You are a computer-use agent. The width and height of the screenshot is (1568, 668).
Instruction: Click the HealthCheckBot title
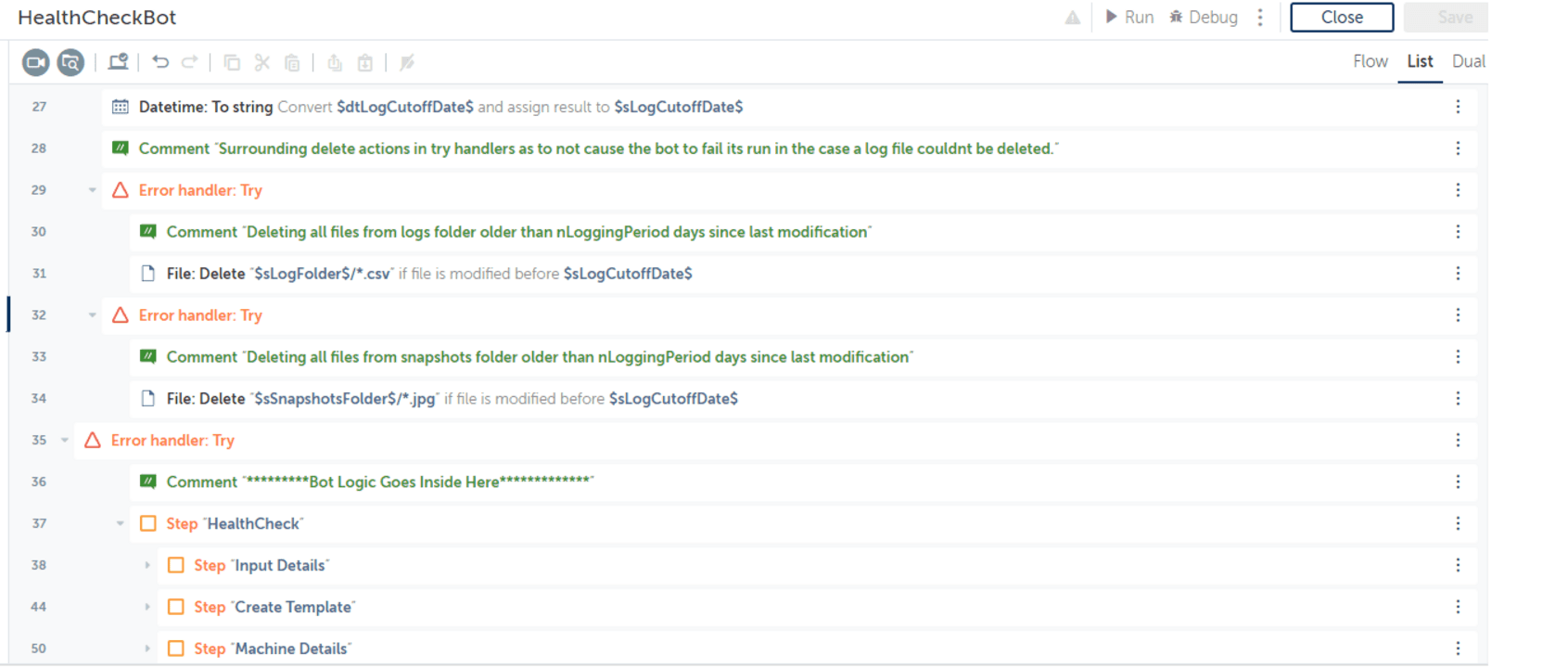[96, 18]
